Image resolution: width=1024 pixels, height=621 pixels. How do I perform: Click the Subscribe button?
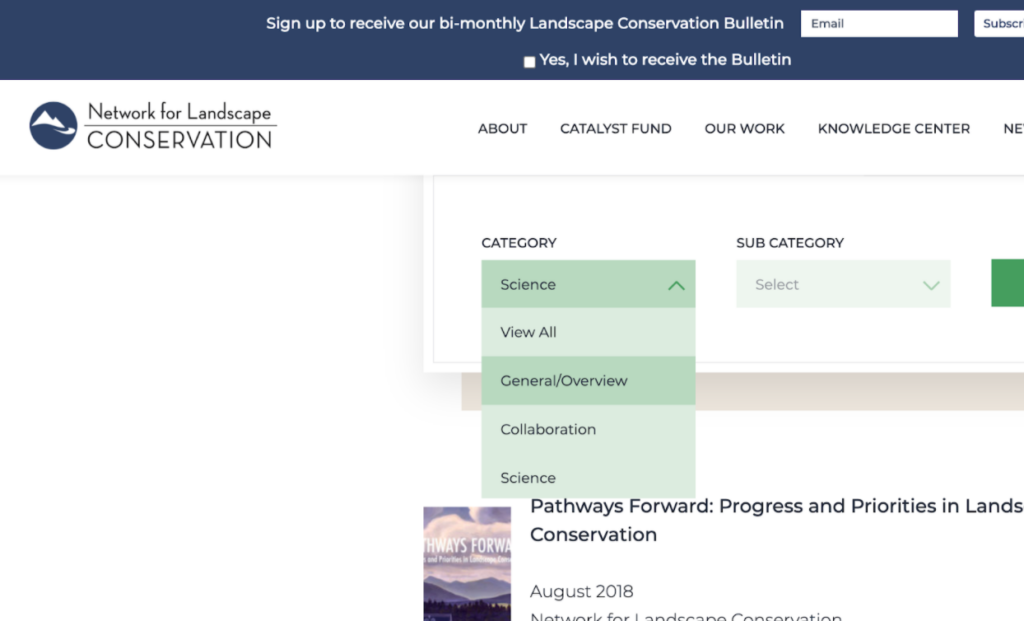click(x=1000, y=24)
